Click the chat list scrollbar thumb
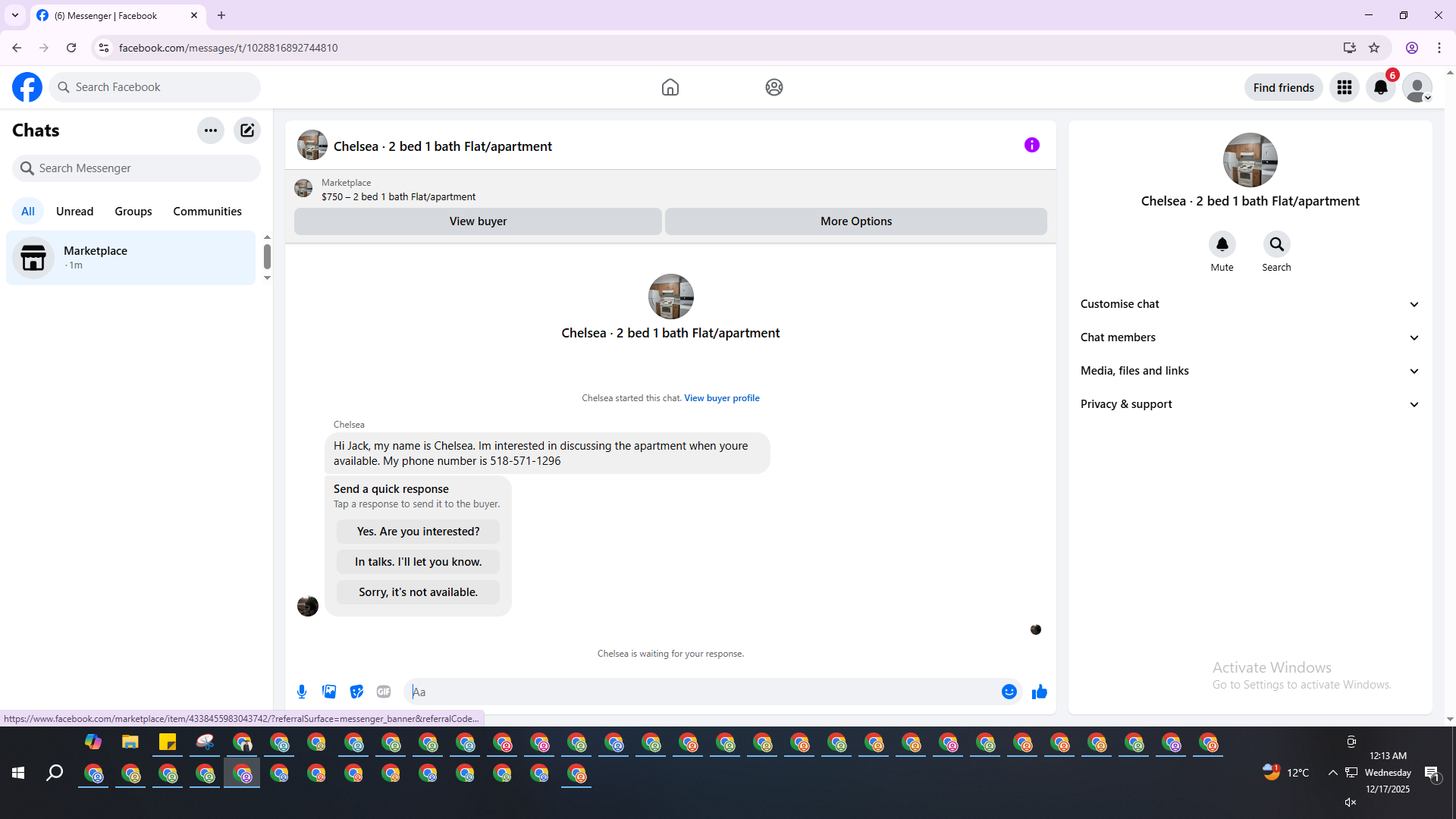 (x=267, y=256)
